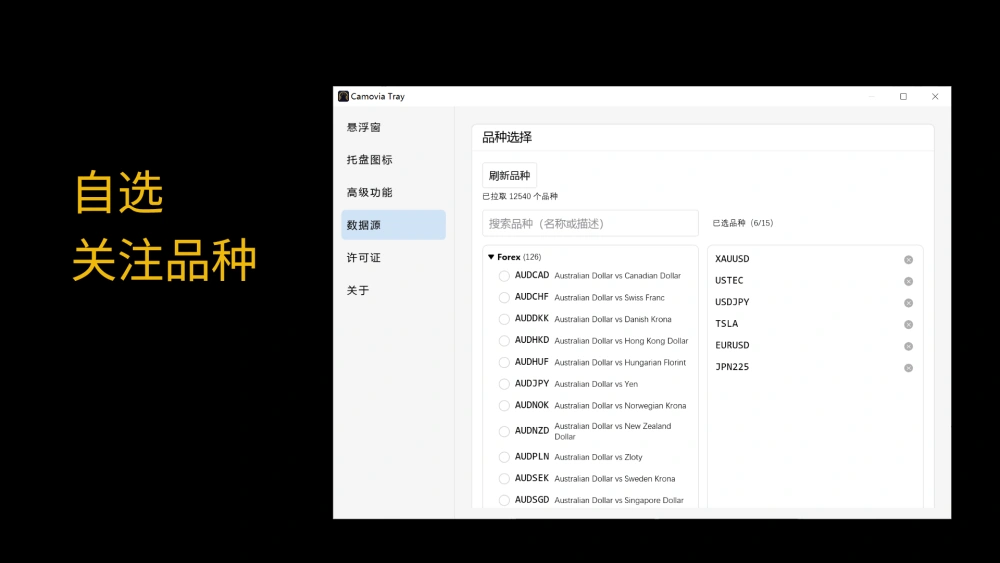Image resolution: width=1000 pixels, height=563 pixels.
Task: Click TSLA in selected list
Action: [726, 324]
